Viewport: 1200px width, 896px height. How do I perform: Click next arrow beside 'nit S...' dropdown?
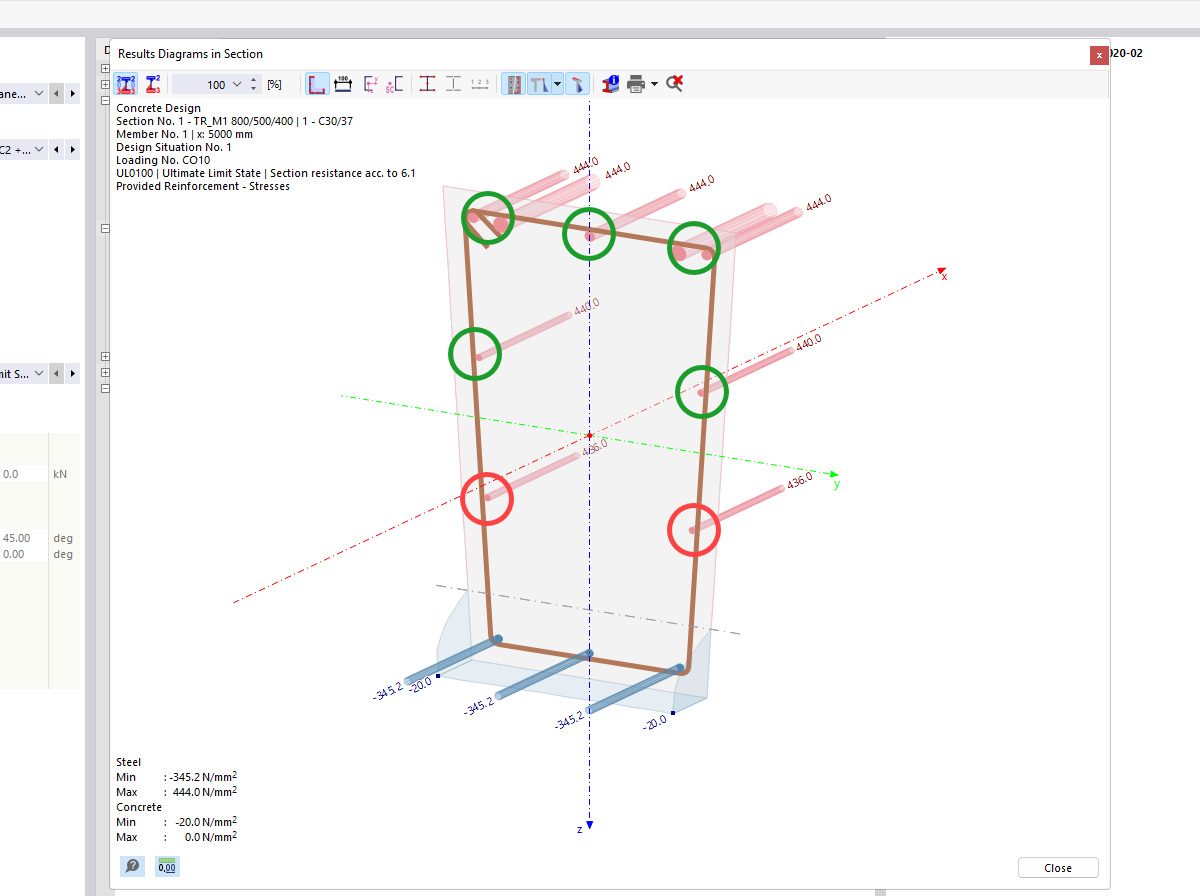pyautogui.click(x=73, y=373)
